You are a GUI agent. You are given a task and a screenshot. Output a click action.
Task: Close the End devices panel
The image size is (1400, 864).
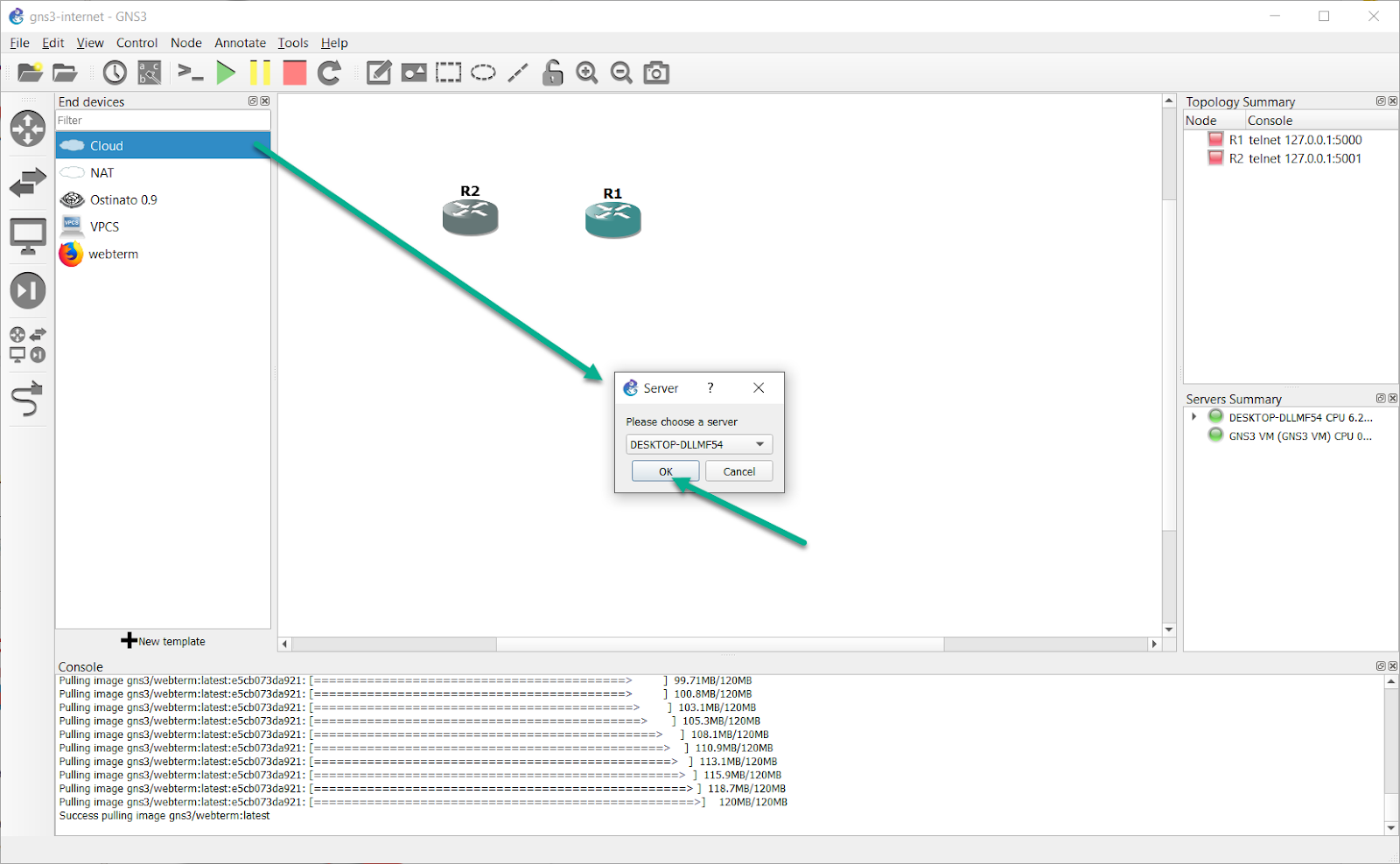tap(265, 101)
